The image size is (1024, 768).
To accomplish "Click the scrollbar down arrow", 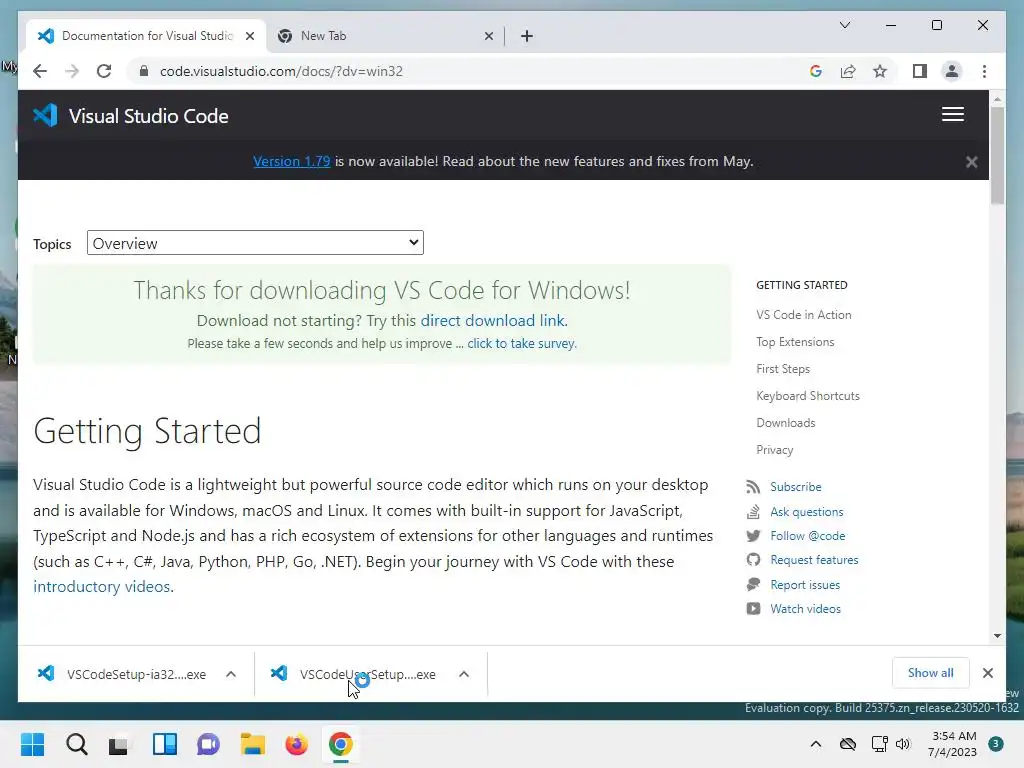I will [997, 635].
